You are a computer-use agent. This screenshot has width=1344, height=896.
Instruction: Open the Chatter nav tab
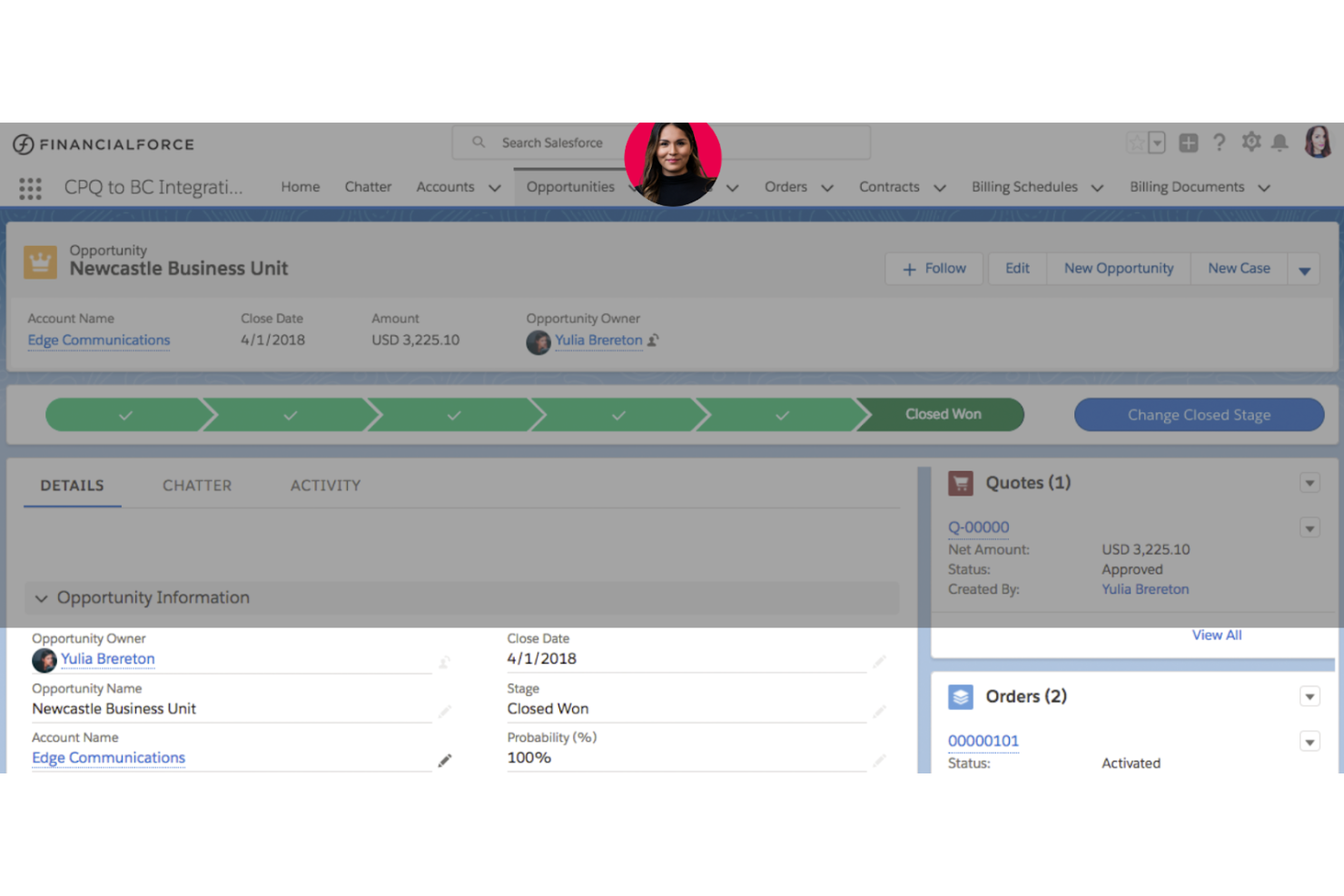coord(368,187)
